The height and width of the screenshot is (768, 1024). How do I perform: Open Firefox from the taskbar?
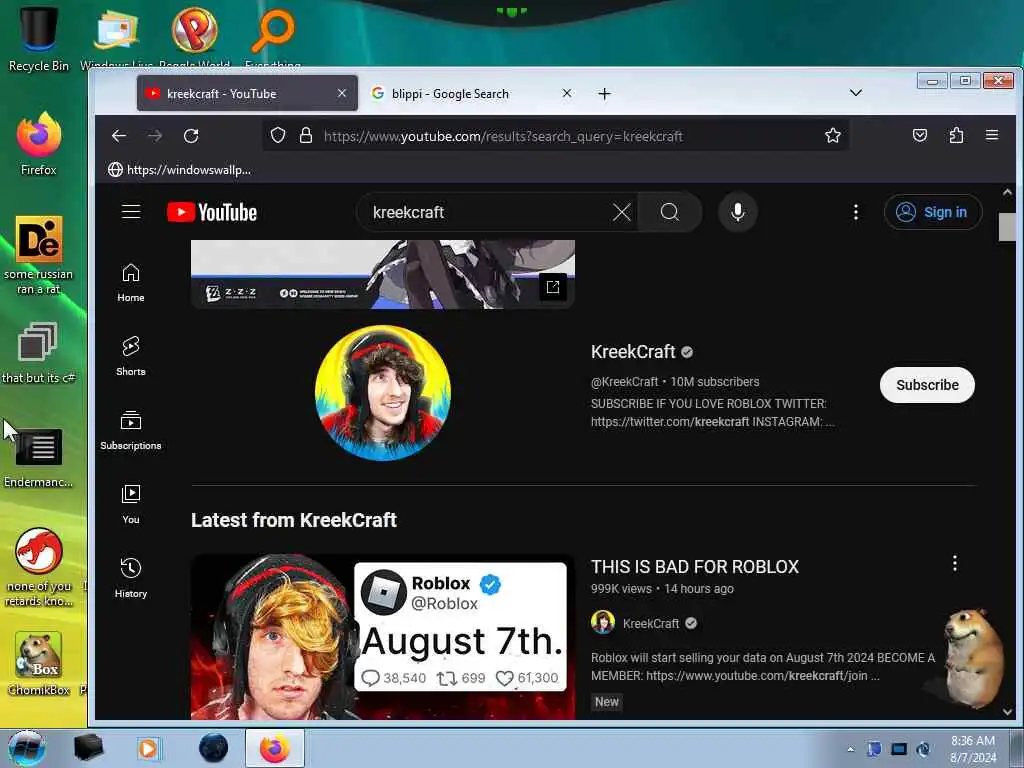[274, 748]
